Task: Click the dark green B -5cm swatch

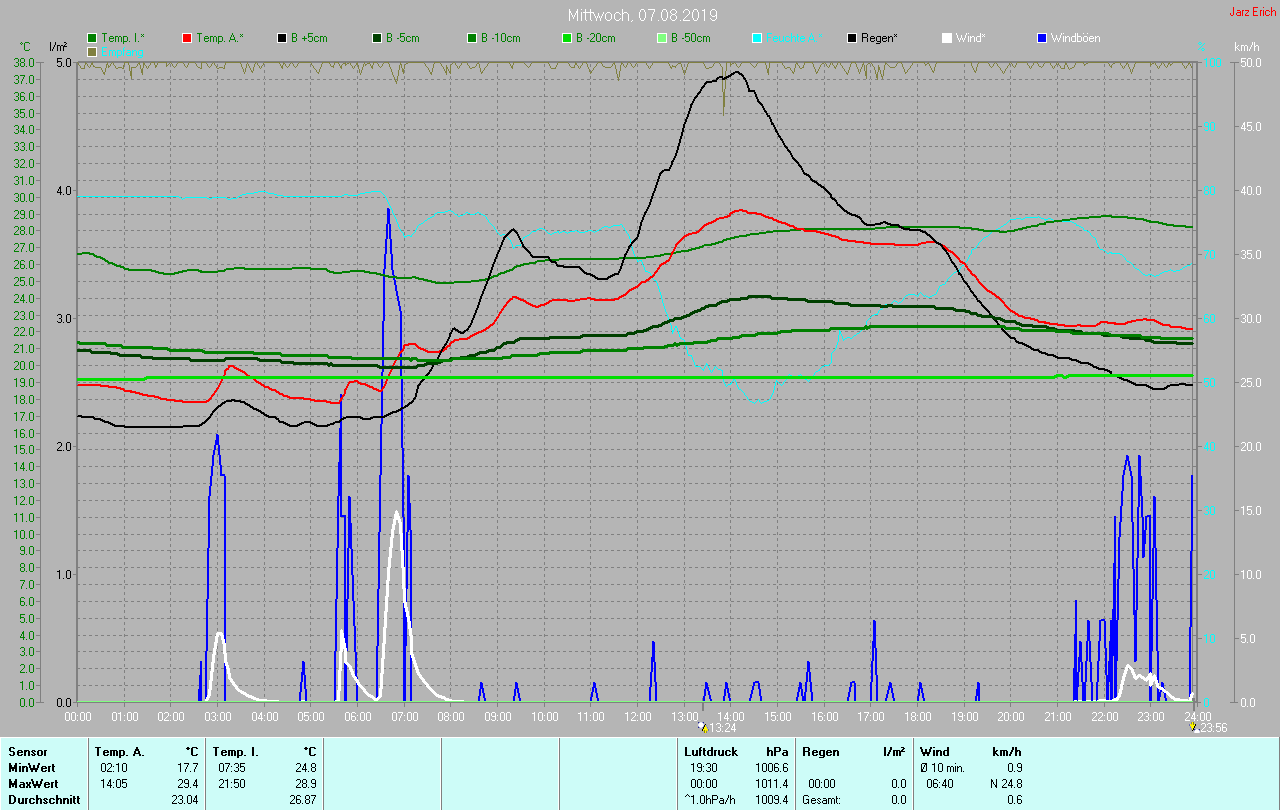Action: point(376,38)
